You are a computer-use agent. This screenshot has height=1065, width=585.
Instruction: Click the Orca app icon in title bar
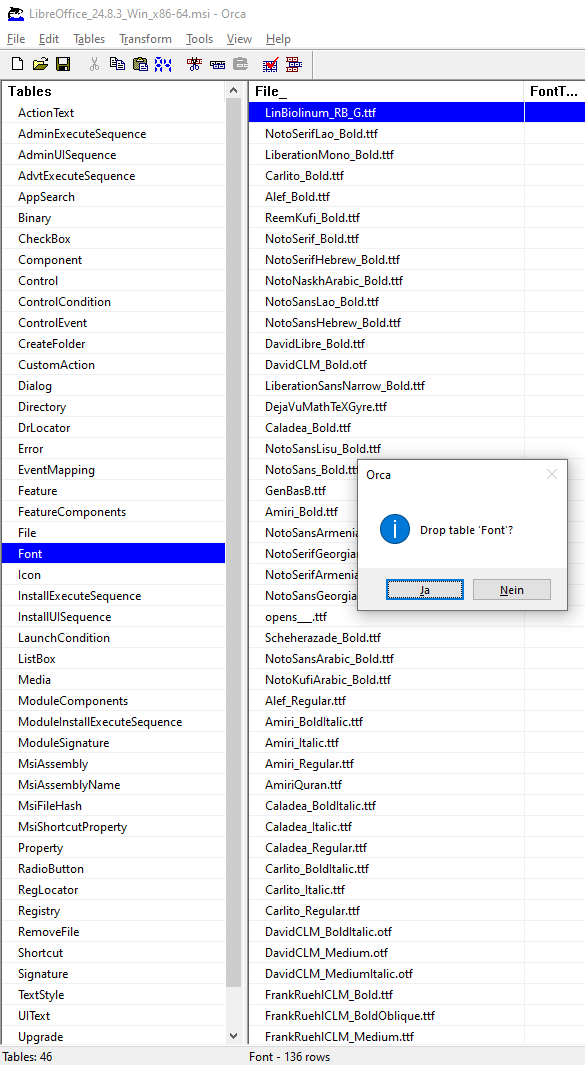click(x=15, y=14)
